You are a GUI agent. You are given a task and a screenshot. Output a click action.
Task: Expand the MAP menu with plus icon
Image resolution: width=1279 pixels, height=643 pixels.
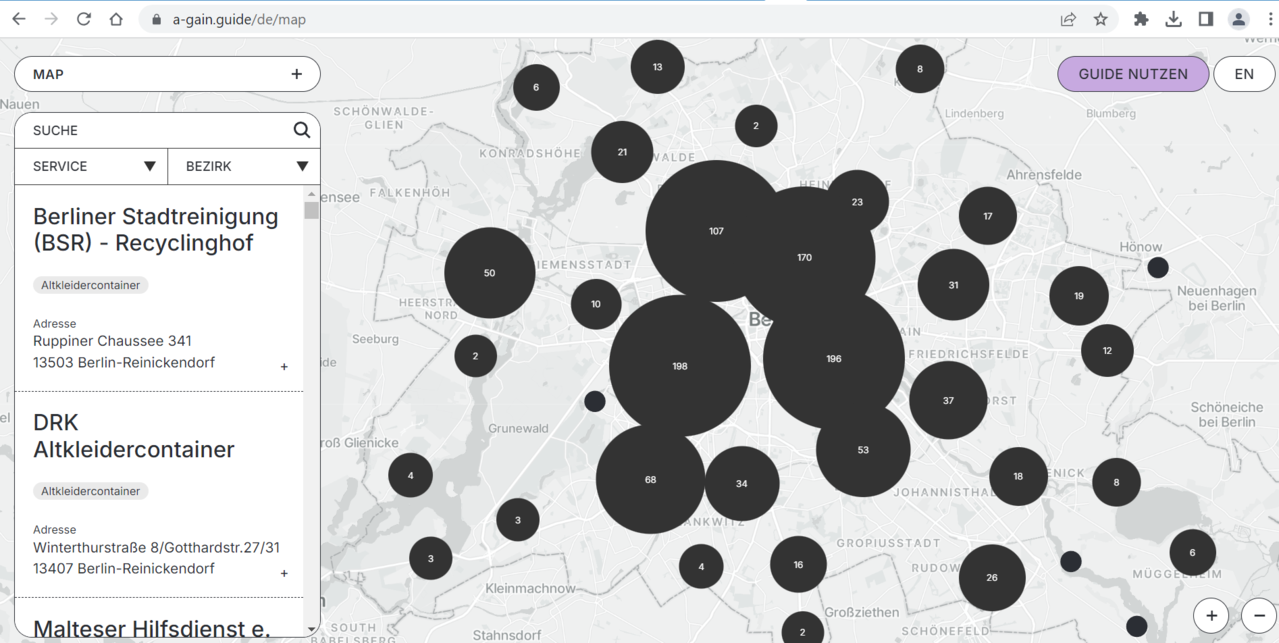coord(296,74)
